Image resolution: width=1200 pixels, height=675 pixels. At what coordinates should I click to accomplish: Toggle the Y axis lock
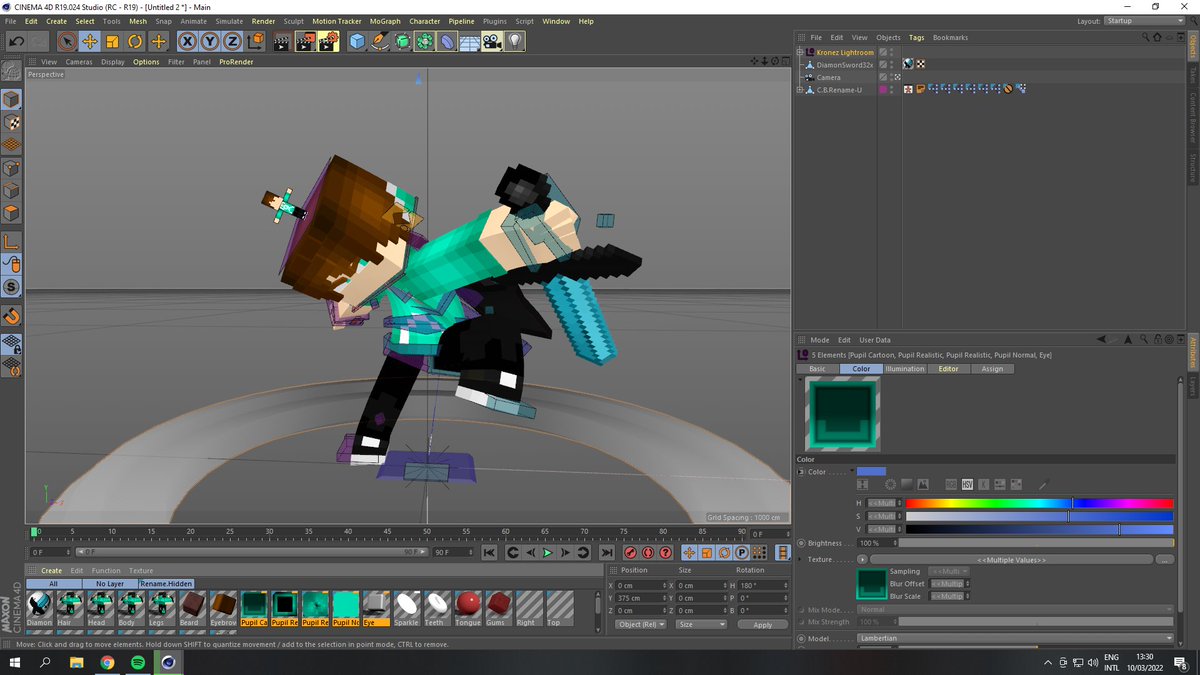tap(209, 41)
